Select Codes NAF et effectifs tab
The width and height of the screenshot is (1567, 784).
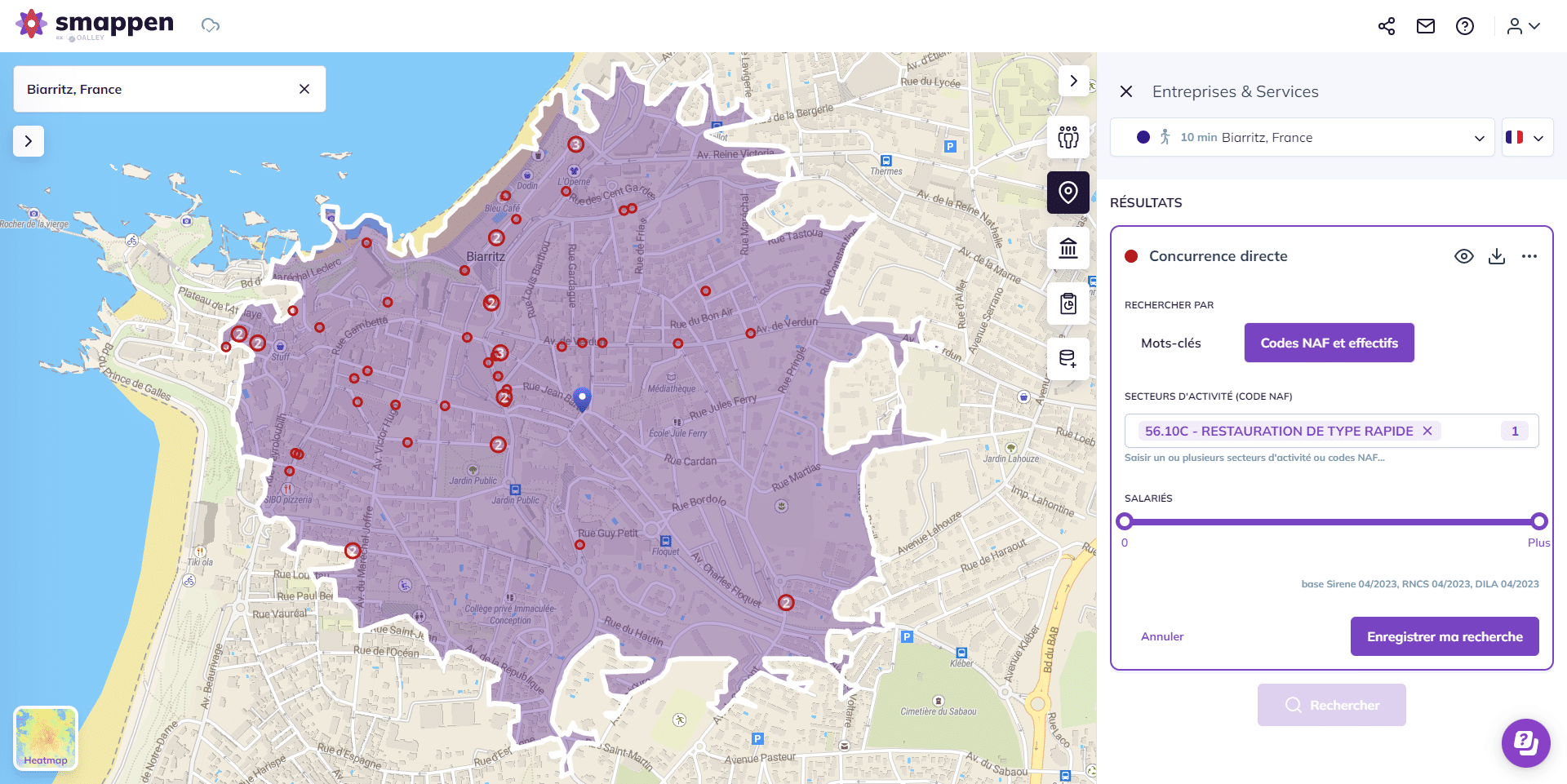pos(1329,343)
